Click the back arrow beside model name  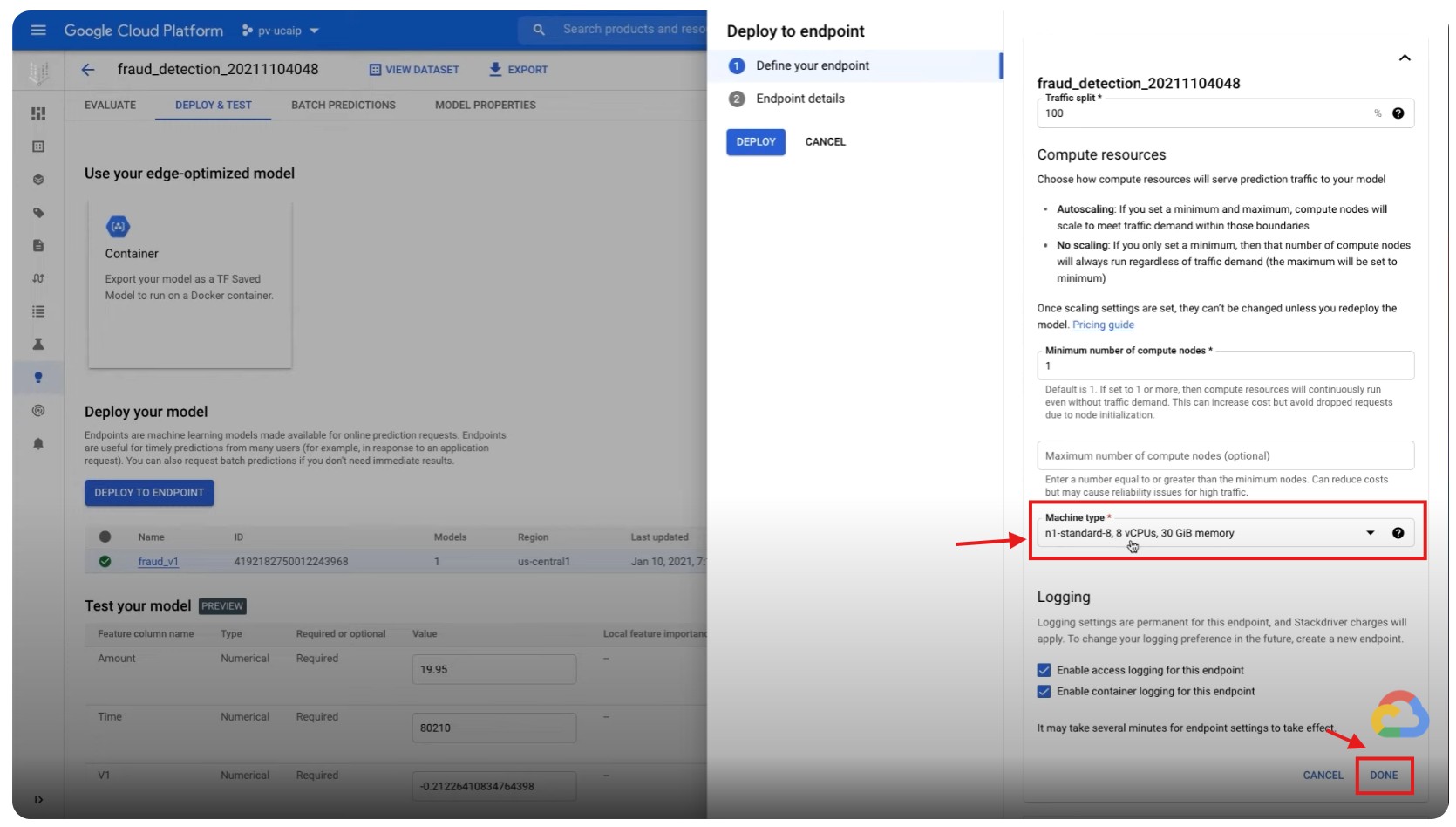click(x=88, y=70)
